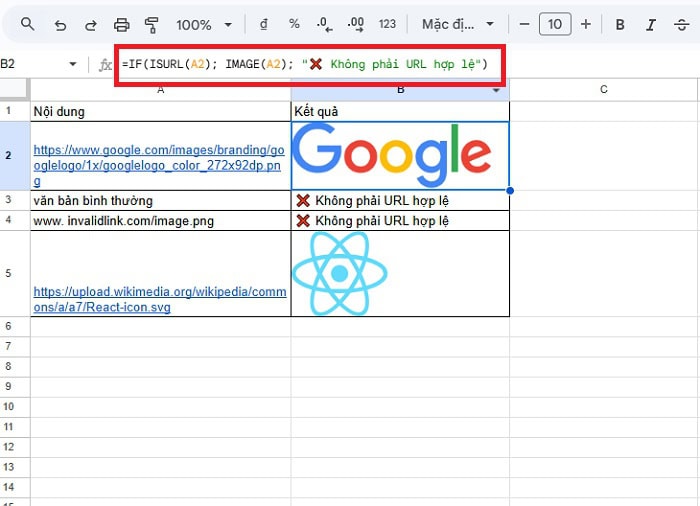
Task: Toggle italic formatting
Action: (651, 24)
